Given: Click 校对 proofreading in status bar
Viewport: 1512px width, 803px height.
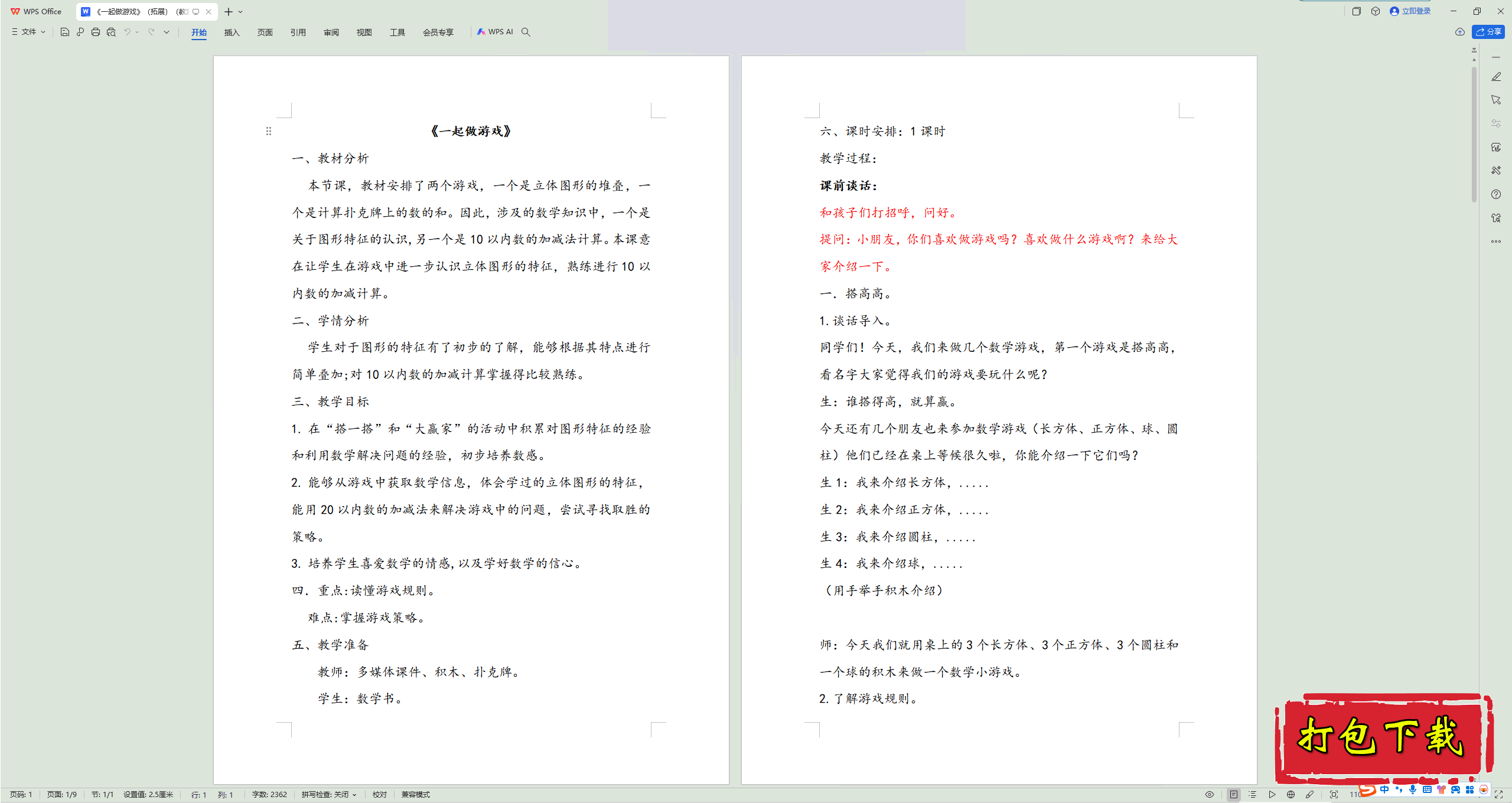Looking at the screenshot, I should (380, 795).
